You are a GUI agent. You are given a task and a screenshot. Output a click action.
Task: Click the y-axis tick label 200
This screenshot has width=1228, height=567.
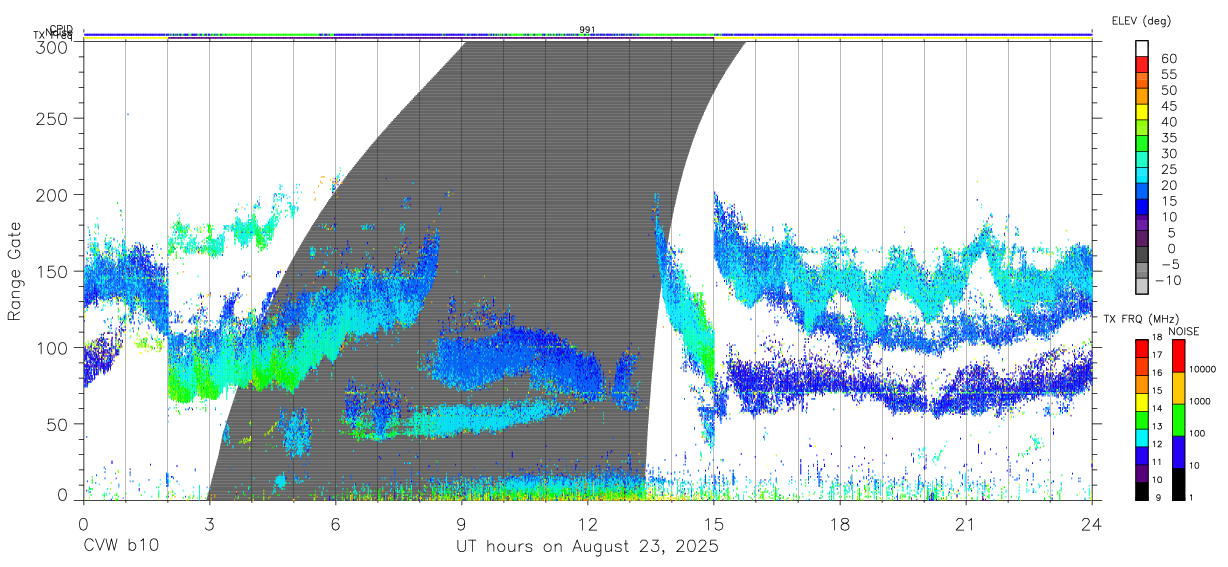52,194
